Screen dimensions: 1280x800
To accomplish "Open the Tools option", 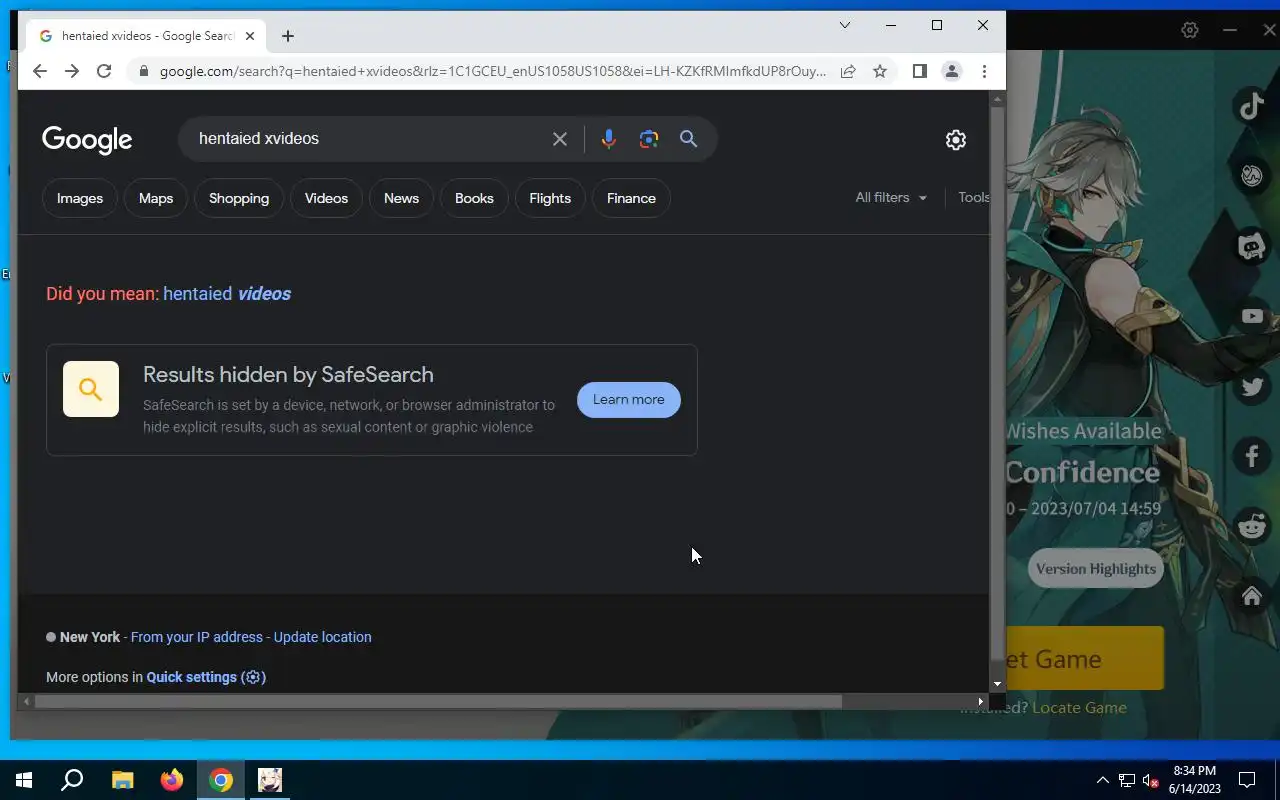I will pos(974,198).
